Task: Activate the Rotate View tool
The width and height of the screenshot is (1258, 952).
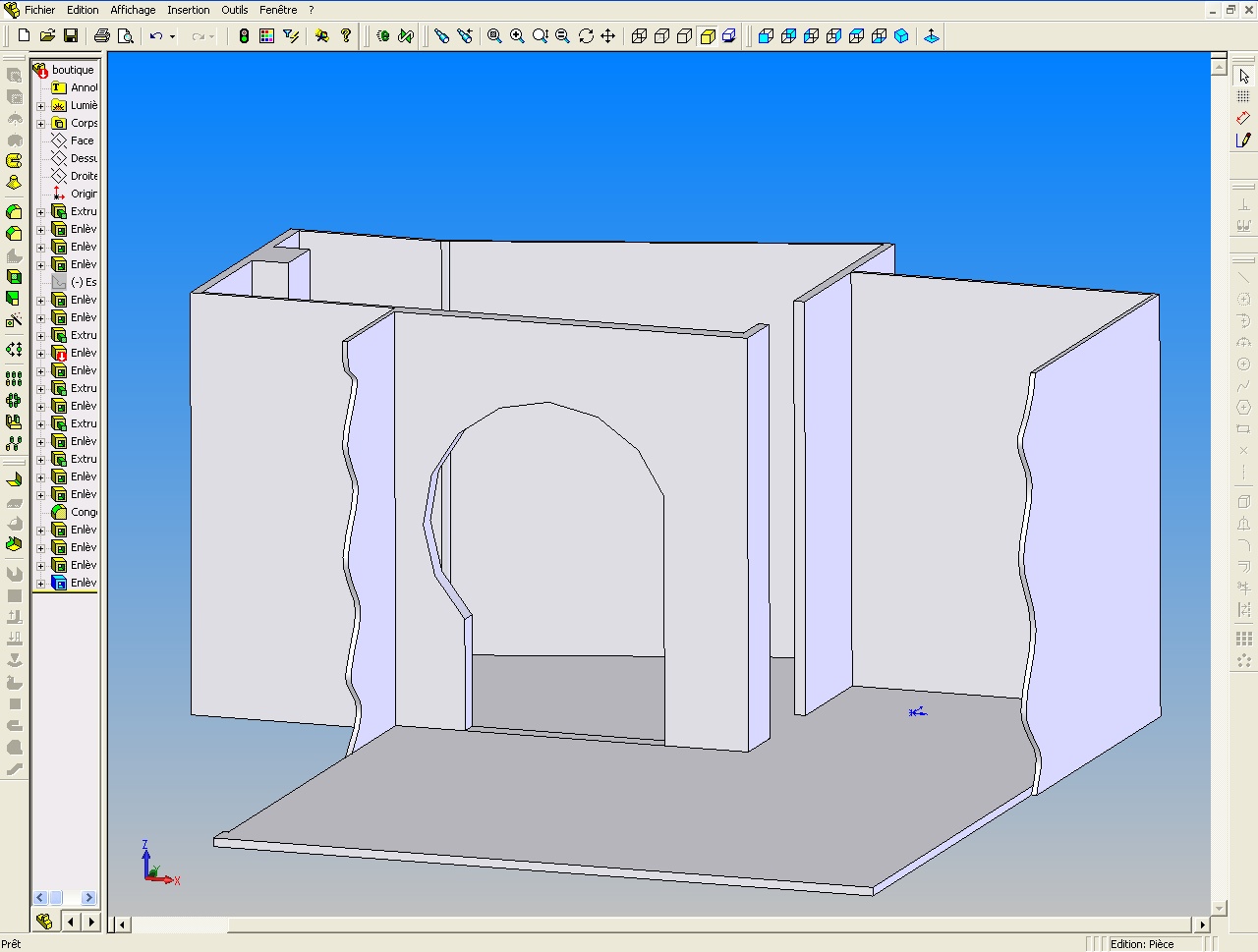Action: pyautogui.click(x=586, y=35)
